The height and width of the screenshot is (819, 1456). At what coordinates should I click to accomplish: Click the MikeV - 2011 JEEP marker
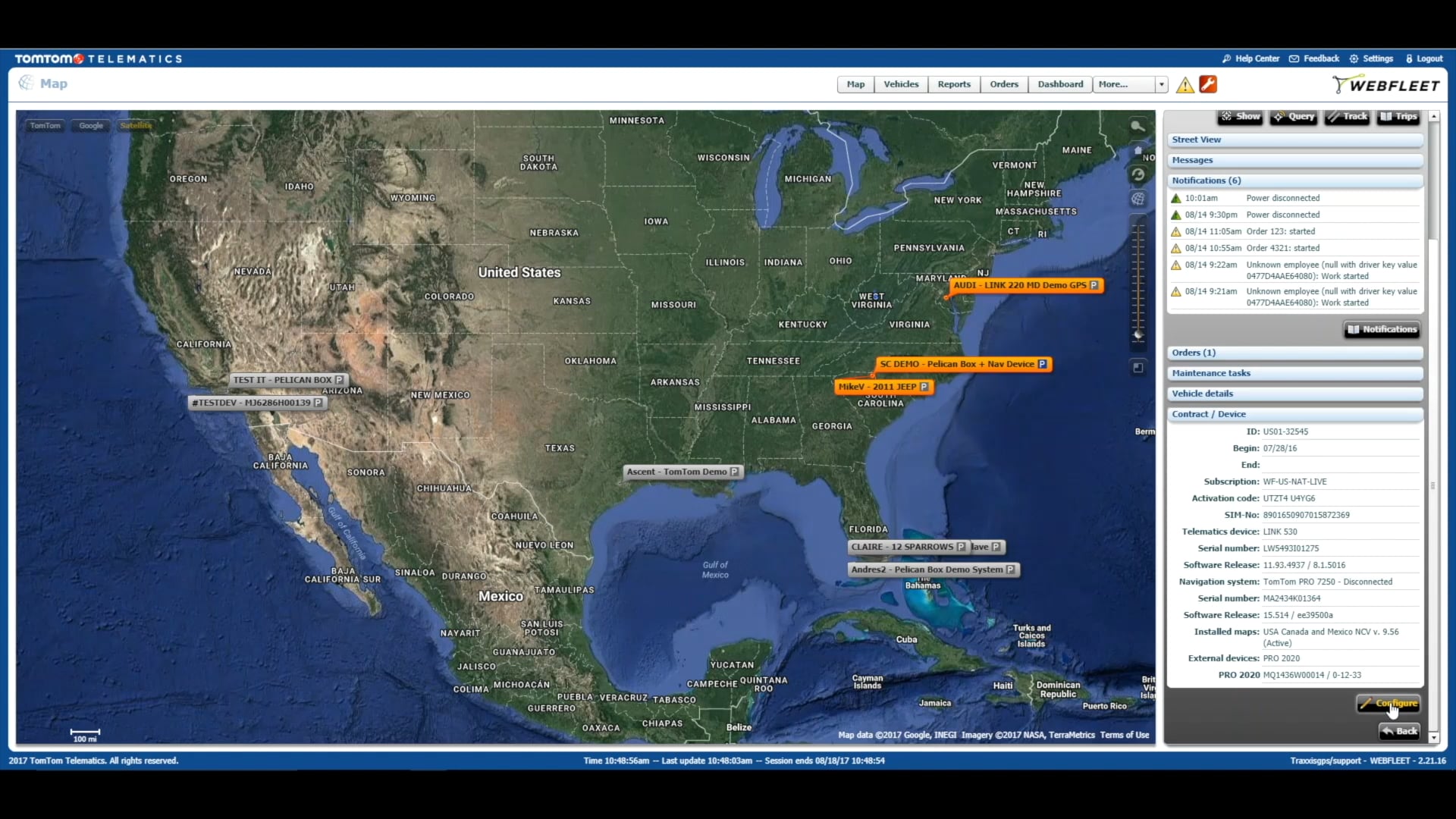click(883, 387)
